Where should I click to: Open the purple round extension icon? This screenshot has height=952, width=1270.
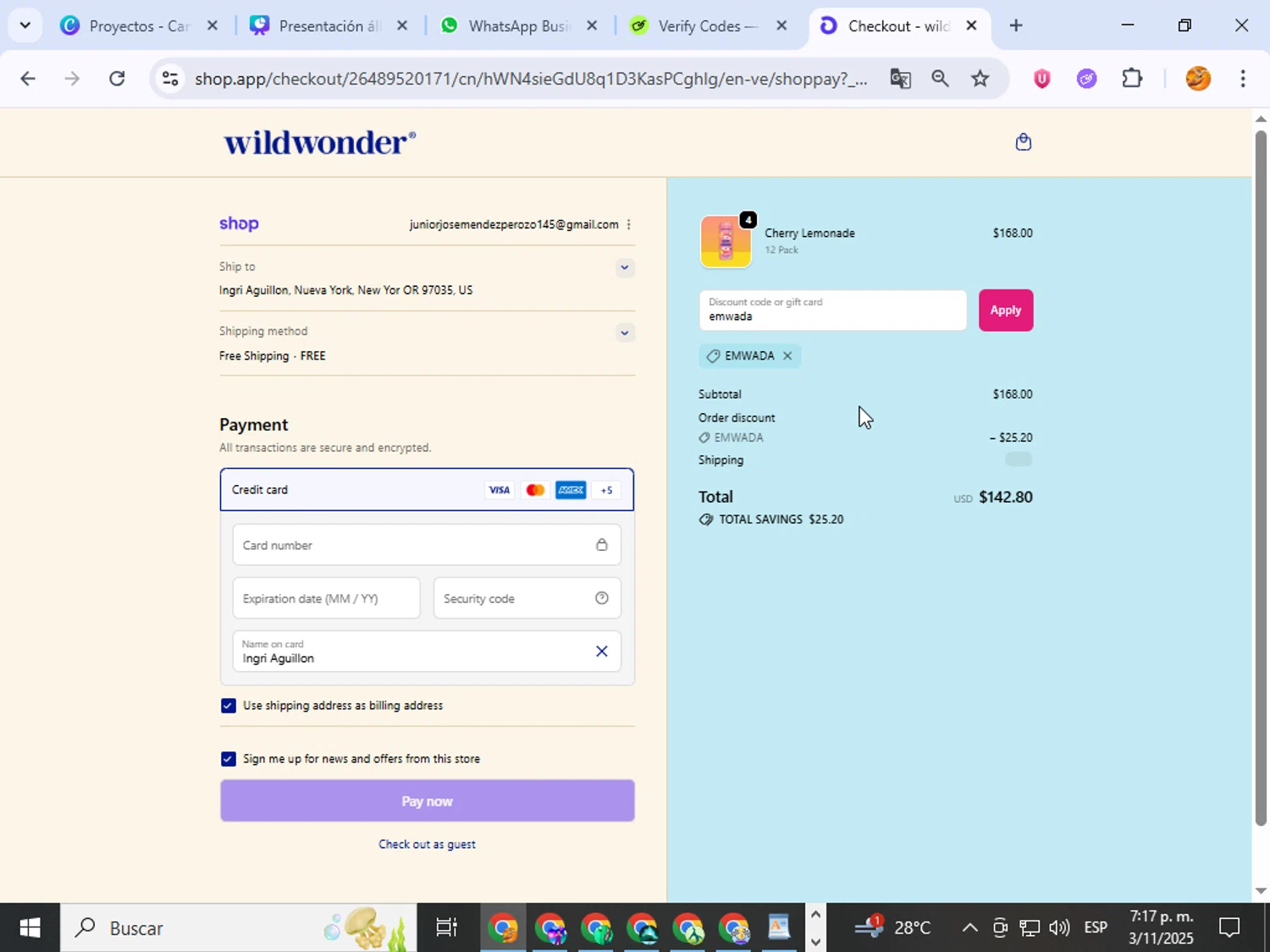[x=1086, y=79]
